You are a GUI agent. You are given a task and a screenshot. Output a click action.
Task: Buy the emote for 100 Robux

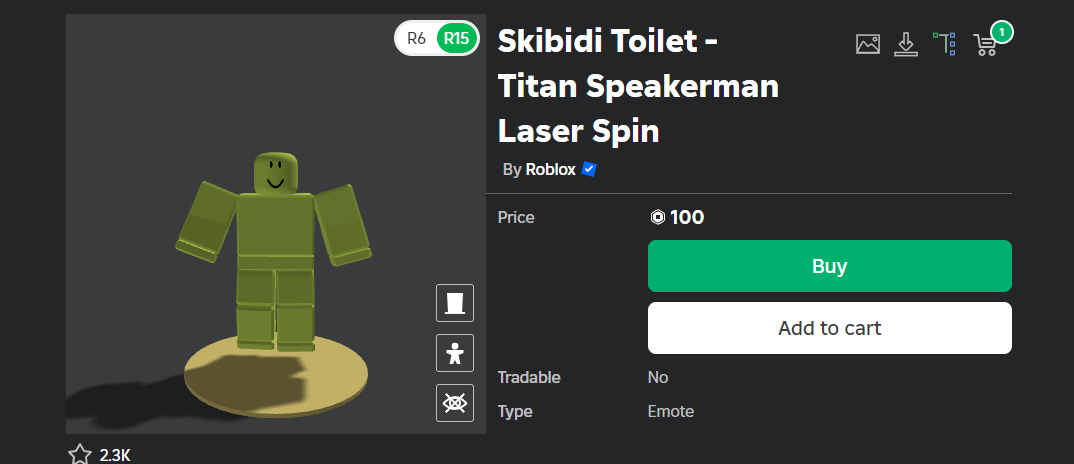829,266
